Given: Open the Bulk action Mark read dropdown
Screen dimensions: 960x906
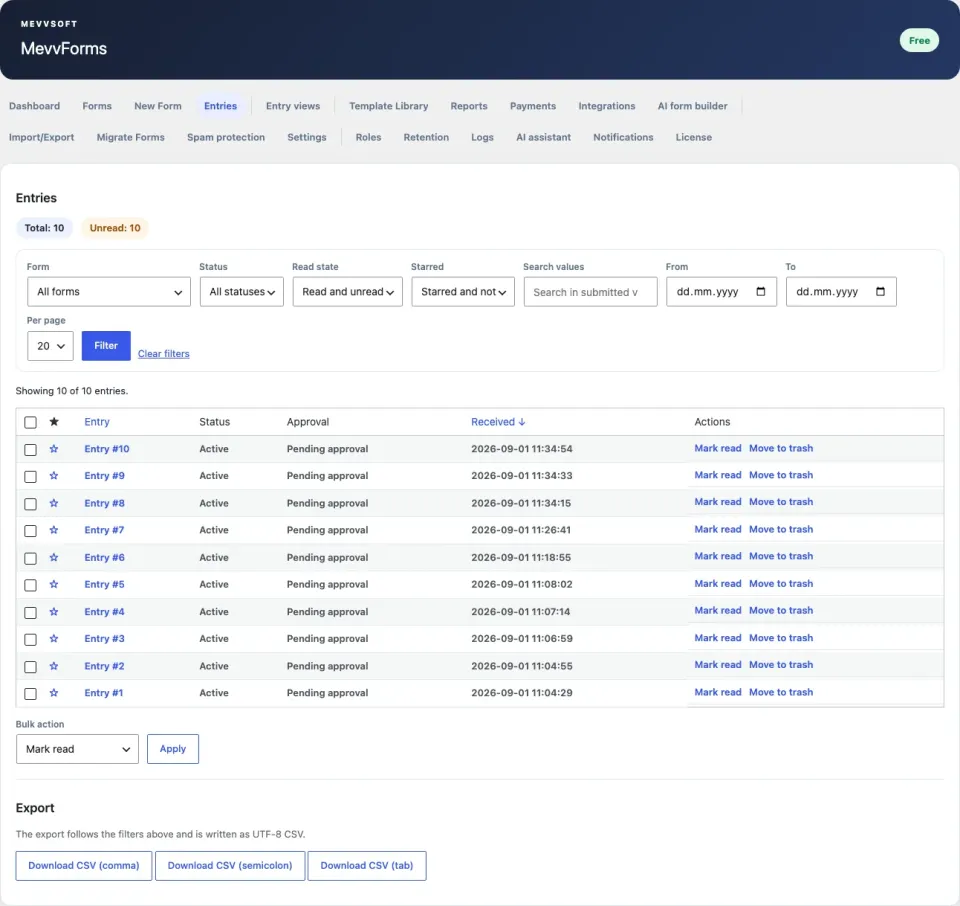Looking at the screenshot, I should pos(77,749).
